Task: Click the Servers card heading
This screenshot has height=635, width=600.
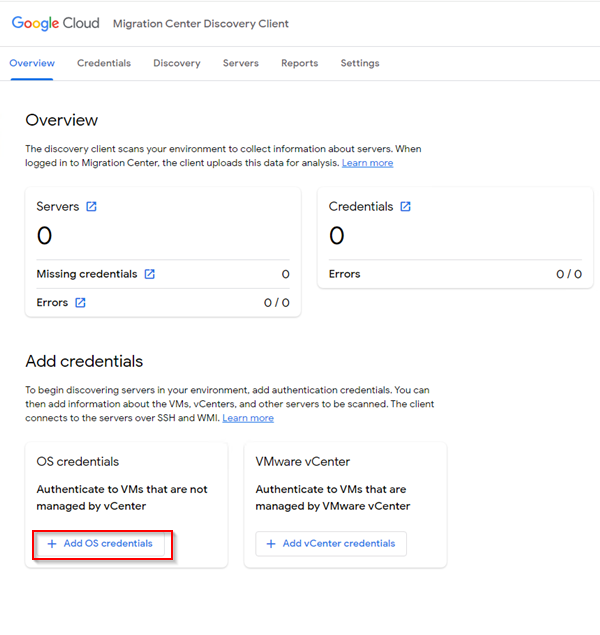Action: pos(57,207)
